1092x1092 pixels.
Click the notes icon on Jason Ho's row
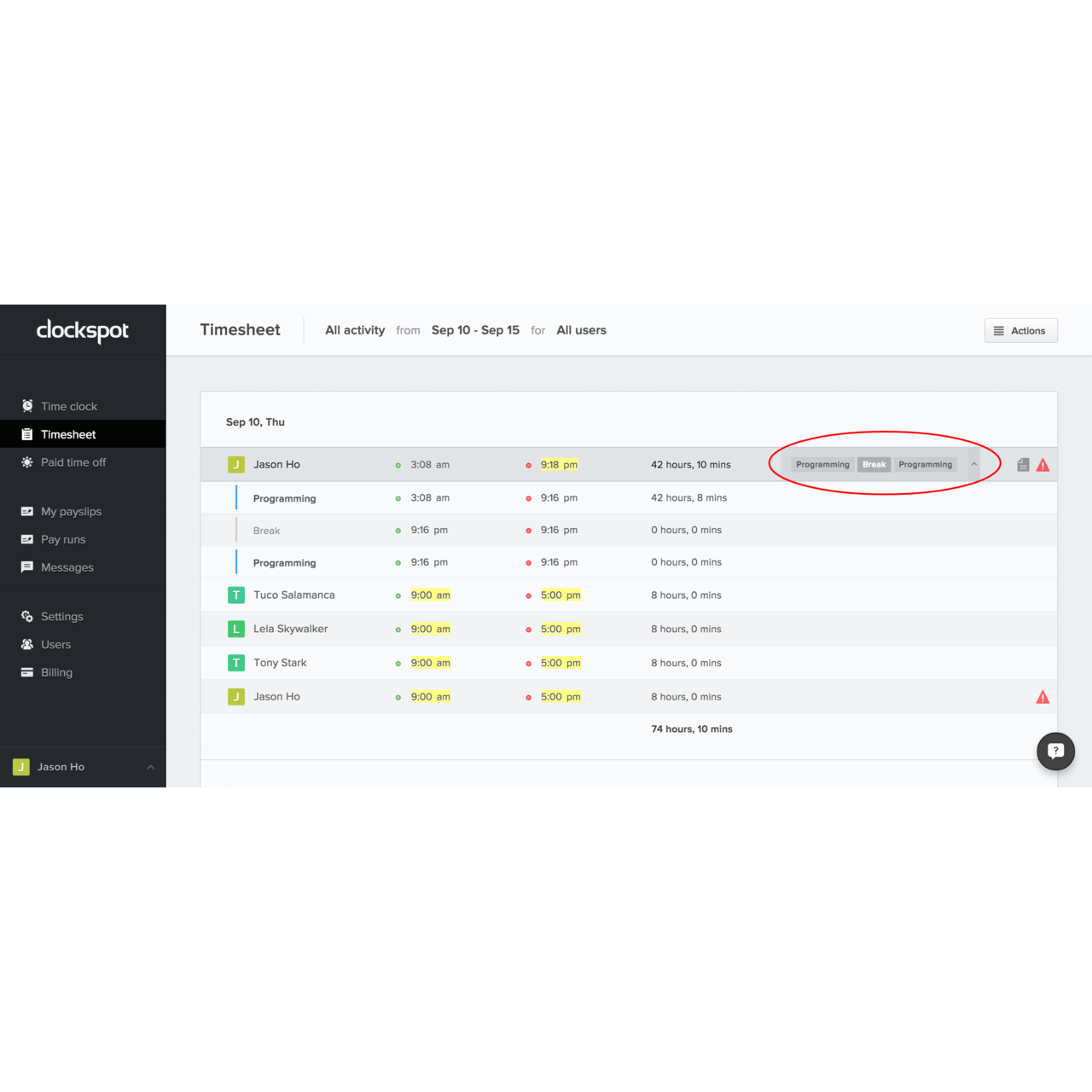point(1023,465)
